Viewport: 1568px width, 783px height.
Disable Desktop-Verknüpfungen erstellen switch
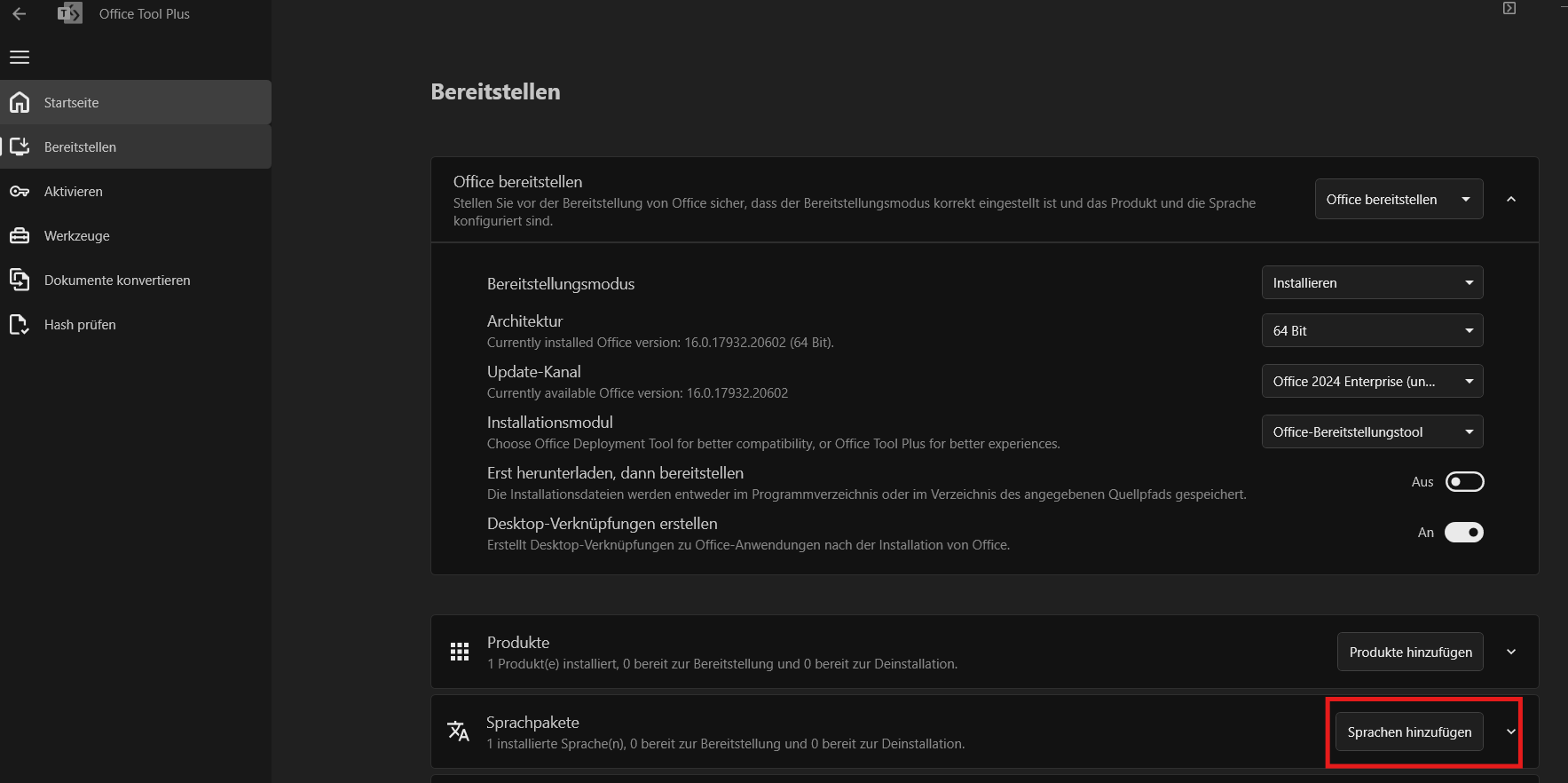1464,533
